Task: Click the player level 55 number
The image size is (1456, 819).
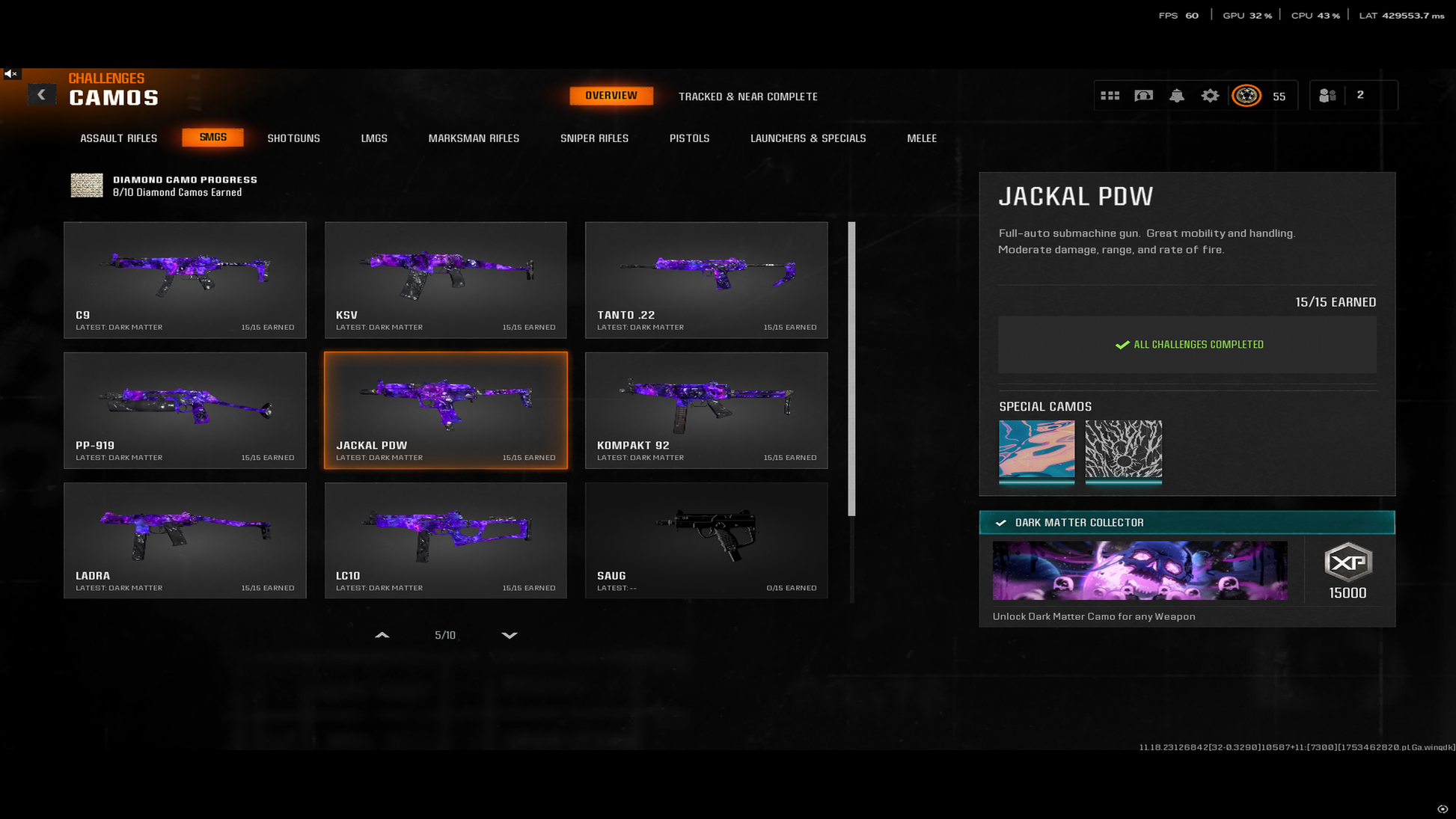Action: tap(1279, 96)
